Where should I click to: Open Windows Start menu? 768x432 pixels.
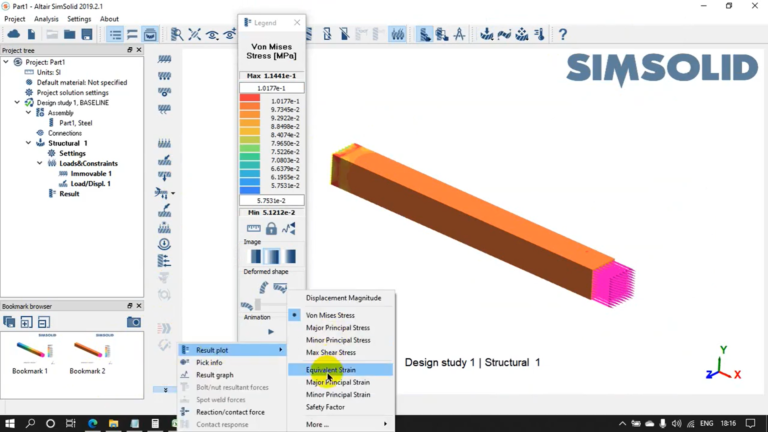point(10,423)
